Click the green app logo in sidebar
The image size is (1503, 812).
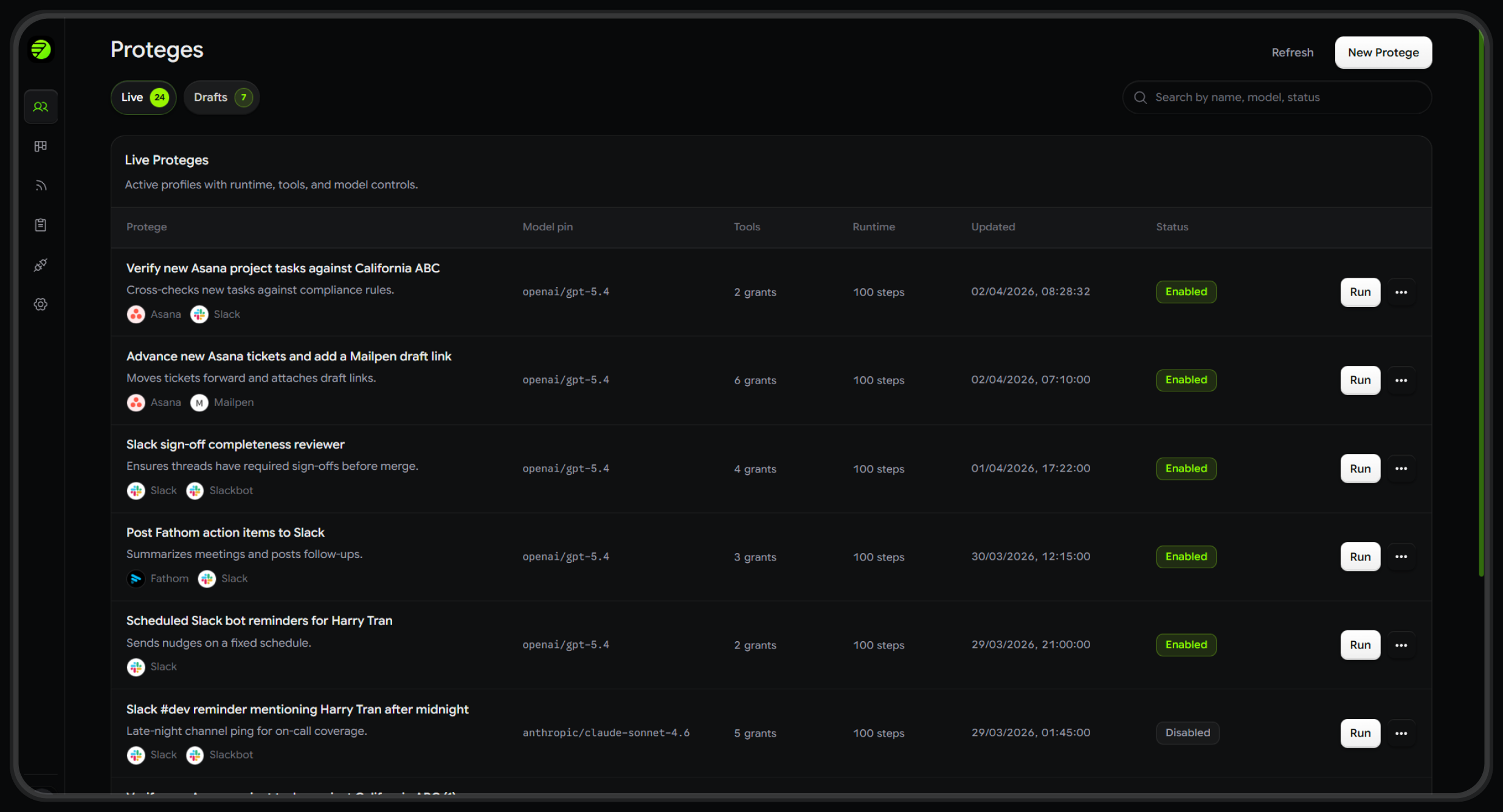(41, 49)
